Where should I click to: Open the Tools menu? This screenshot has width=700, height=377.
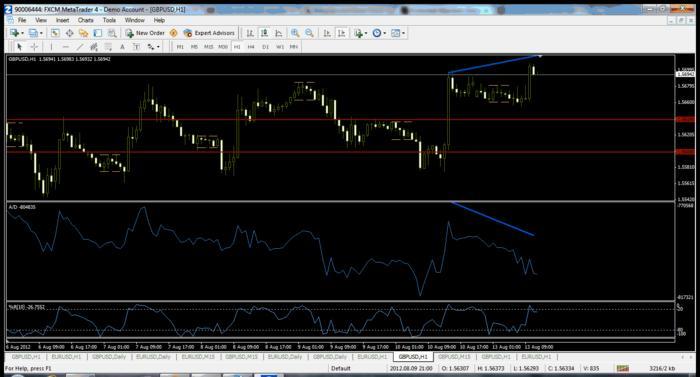pyautogui.click(x=109, y=20)
